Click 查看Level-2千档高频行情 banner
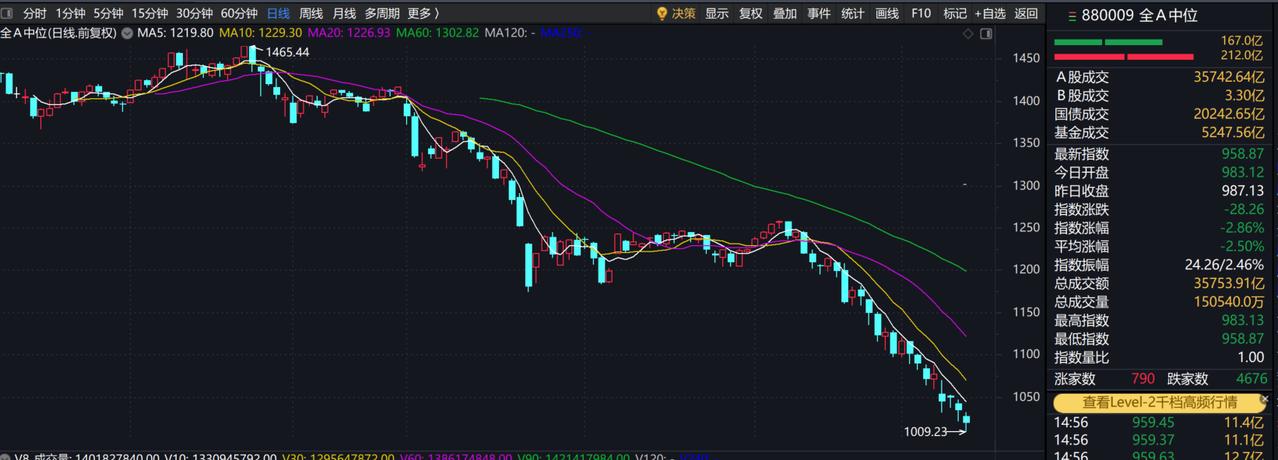 (1162, 402)
